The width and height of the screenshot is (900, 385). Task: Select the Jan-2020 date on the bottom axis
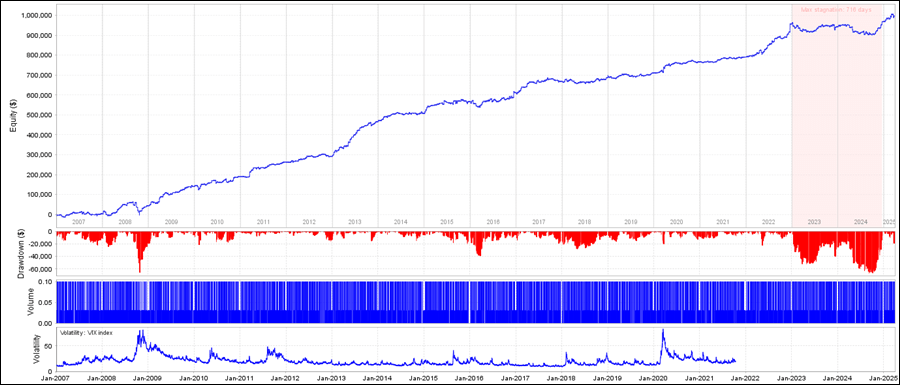pyautogui.click(x=653, y=379)
